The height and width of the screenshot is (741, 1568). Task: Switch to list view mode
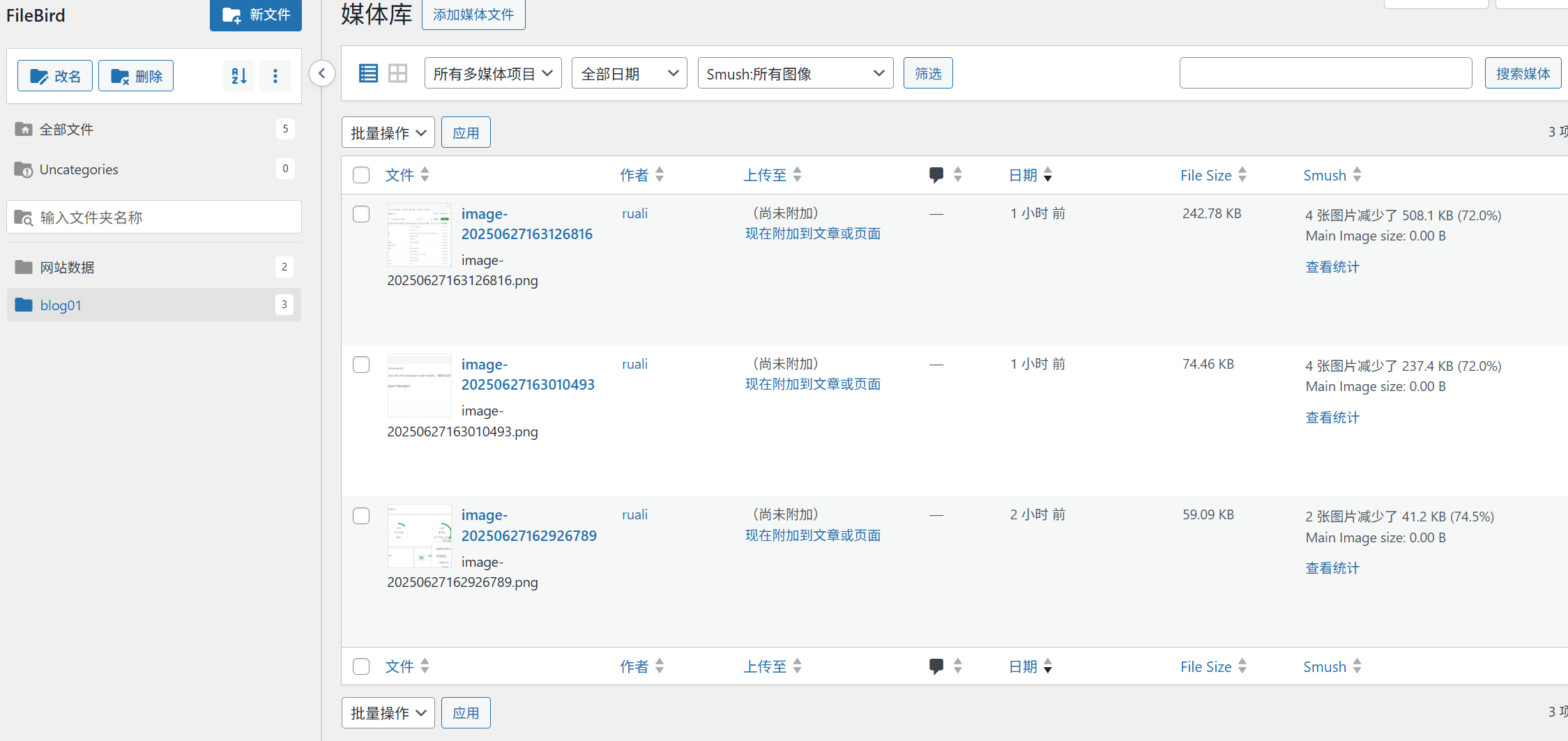(368, 73)
